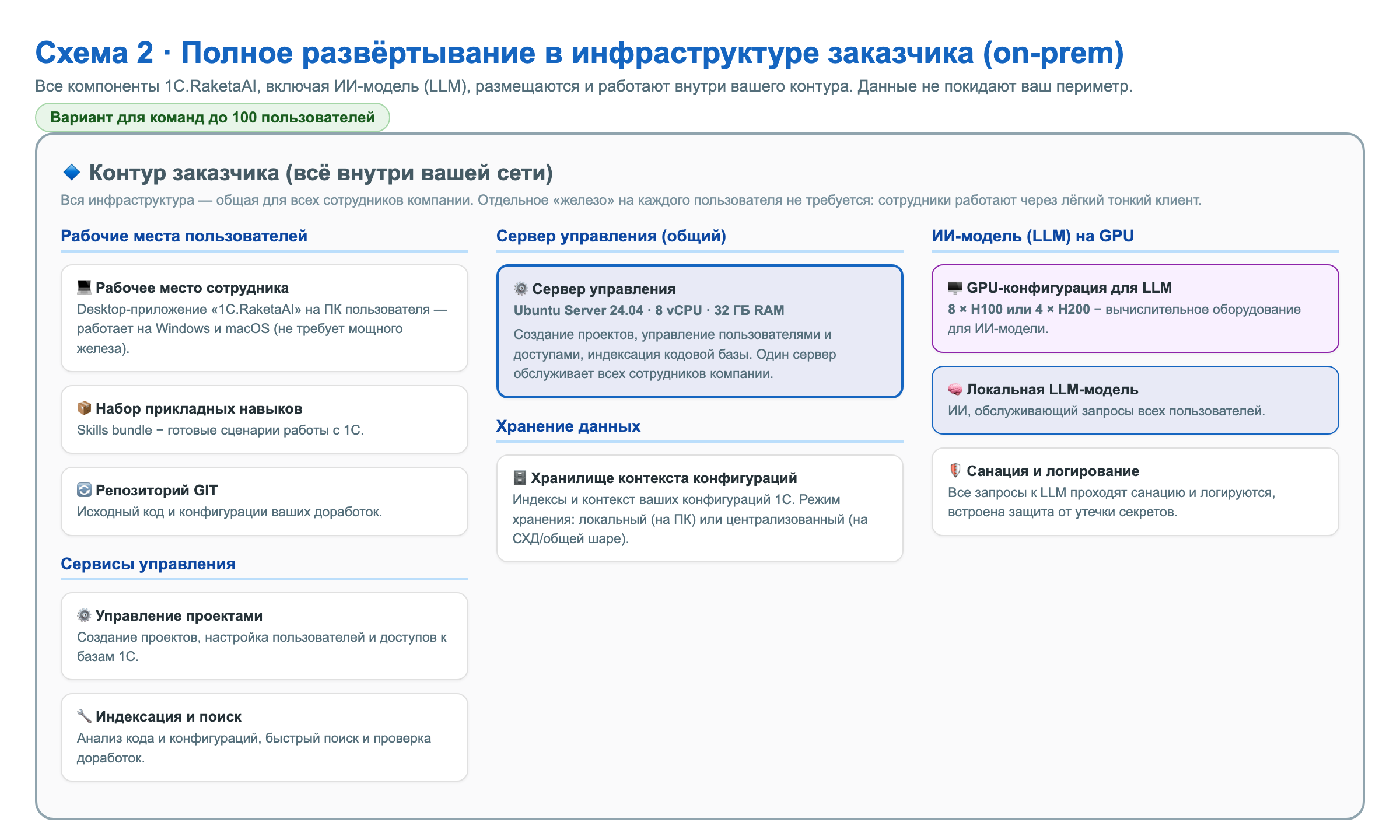Click the text Исходный код и конфигурации ваших доработок
Image resolution: width=1400 pixels, height=840 pixels.
tap(230, 512)
